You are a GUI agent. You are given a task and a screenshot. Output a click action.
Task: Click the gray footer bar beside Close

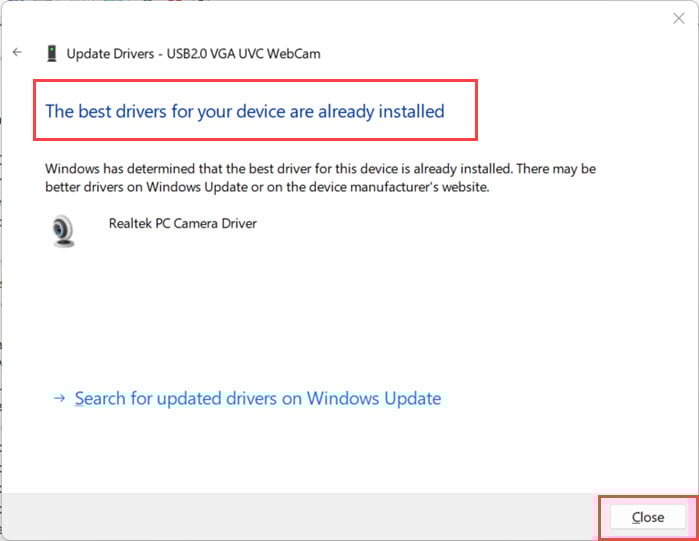tap(299, 516)
